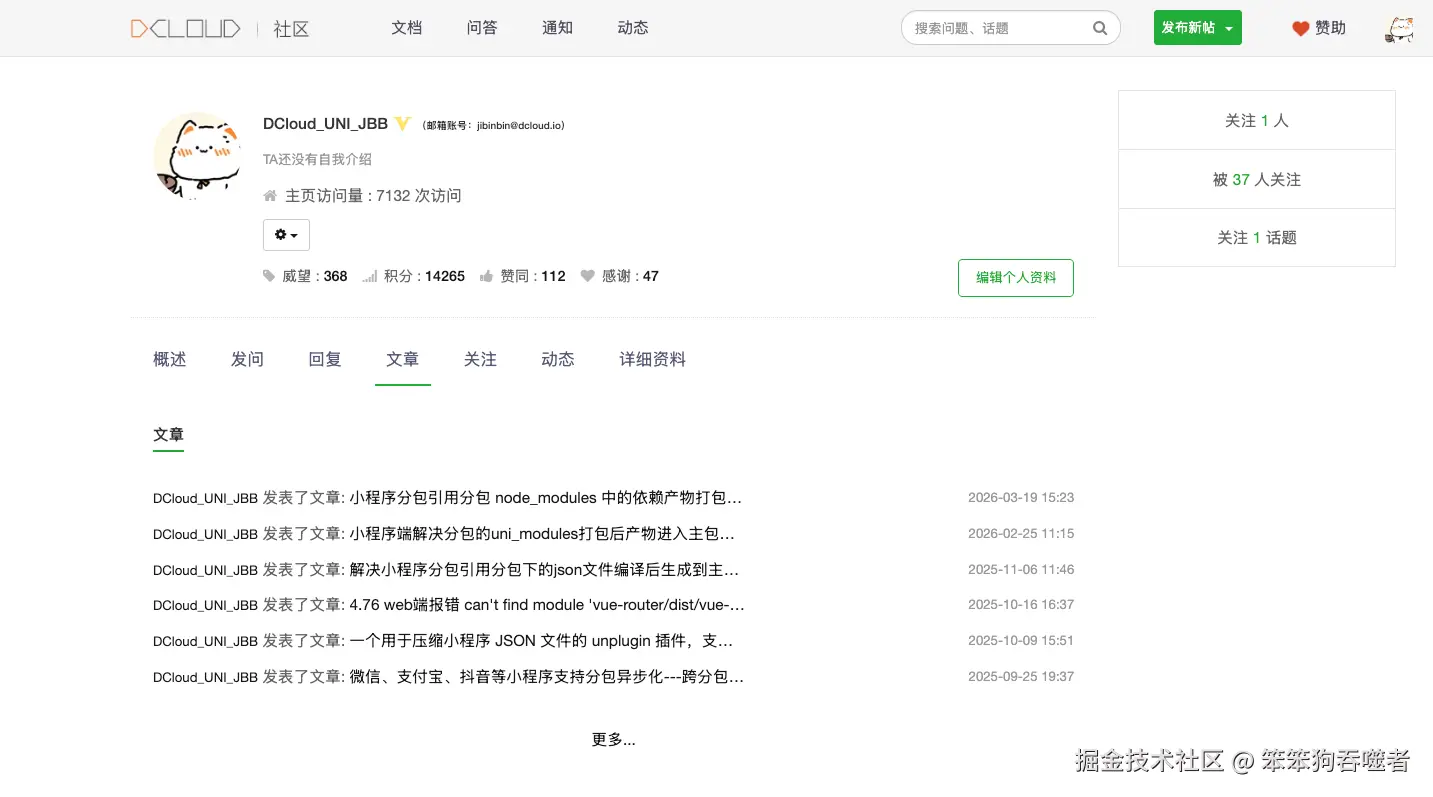Click the home icon beside 主页访问量
The image size is (1433, 797).
pos(270,196)
